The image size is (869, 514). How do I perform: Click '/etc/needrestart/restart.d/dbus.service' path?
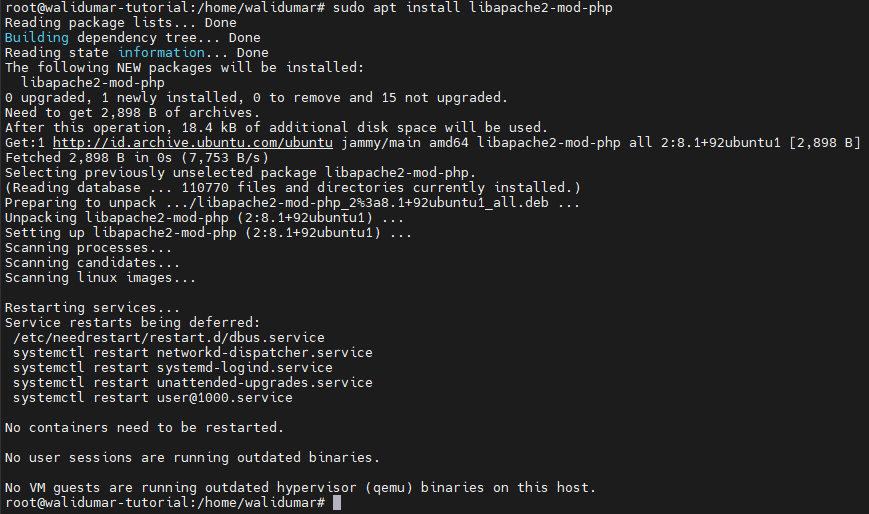click(x=169, y=337)
